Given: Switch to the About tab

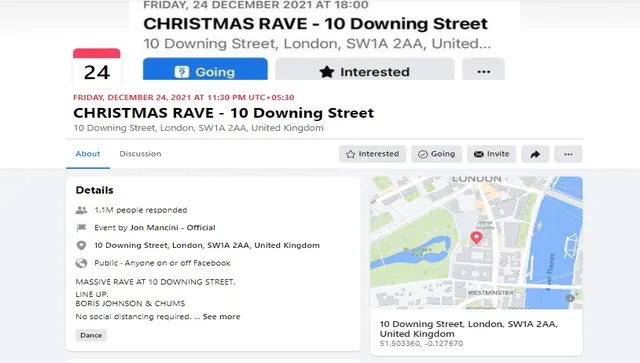Looking at the screenshot, I should click(88, 154).
